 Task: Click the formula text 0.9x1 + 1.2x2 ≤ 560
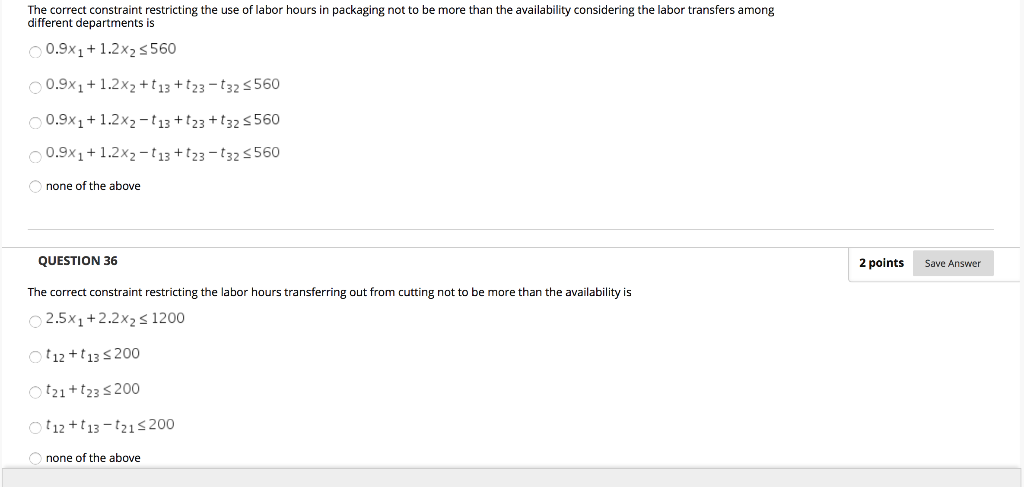(x=111, y=50)
